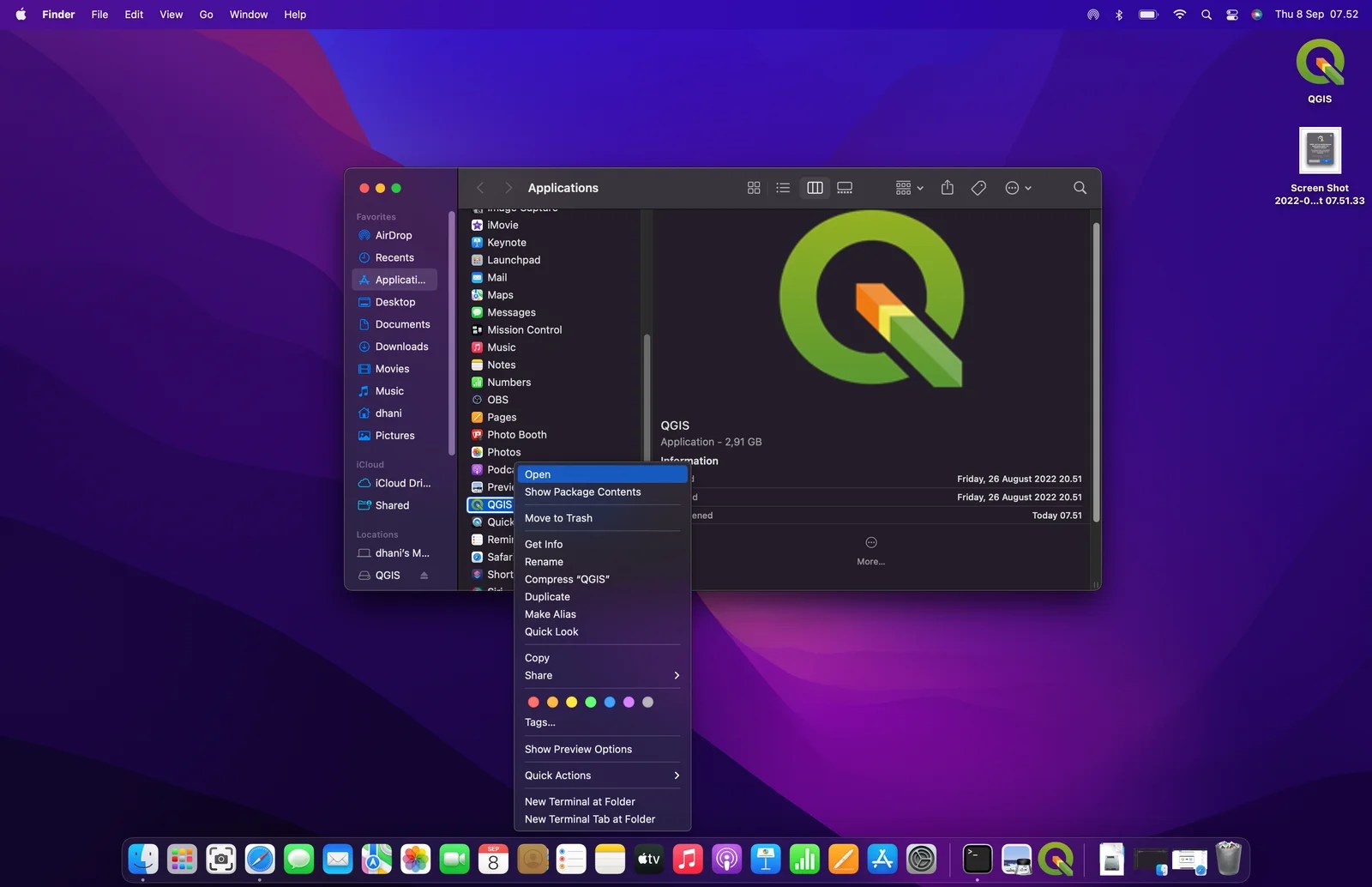Viewport: 1372px width, 887px height.
Task: Open the Go menu in the menu bar
Action: 206,15
